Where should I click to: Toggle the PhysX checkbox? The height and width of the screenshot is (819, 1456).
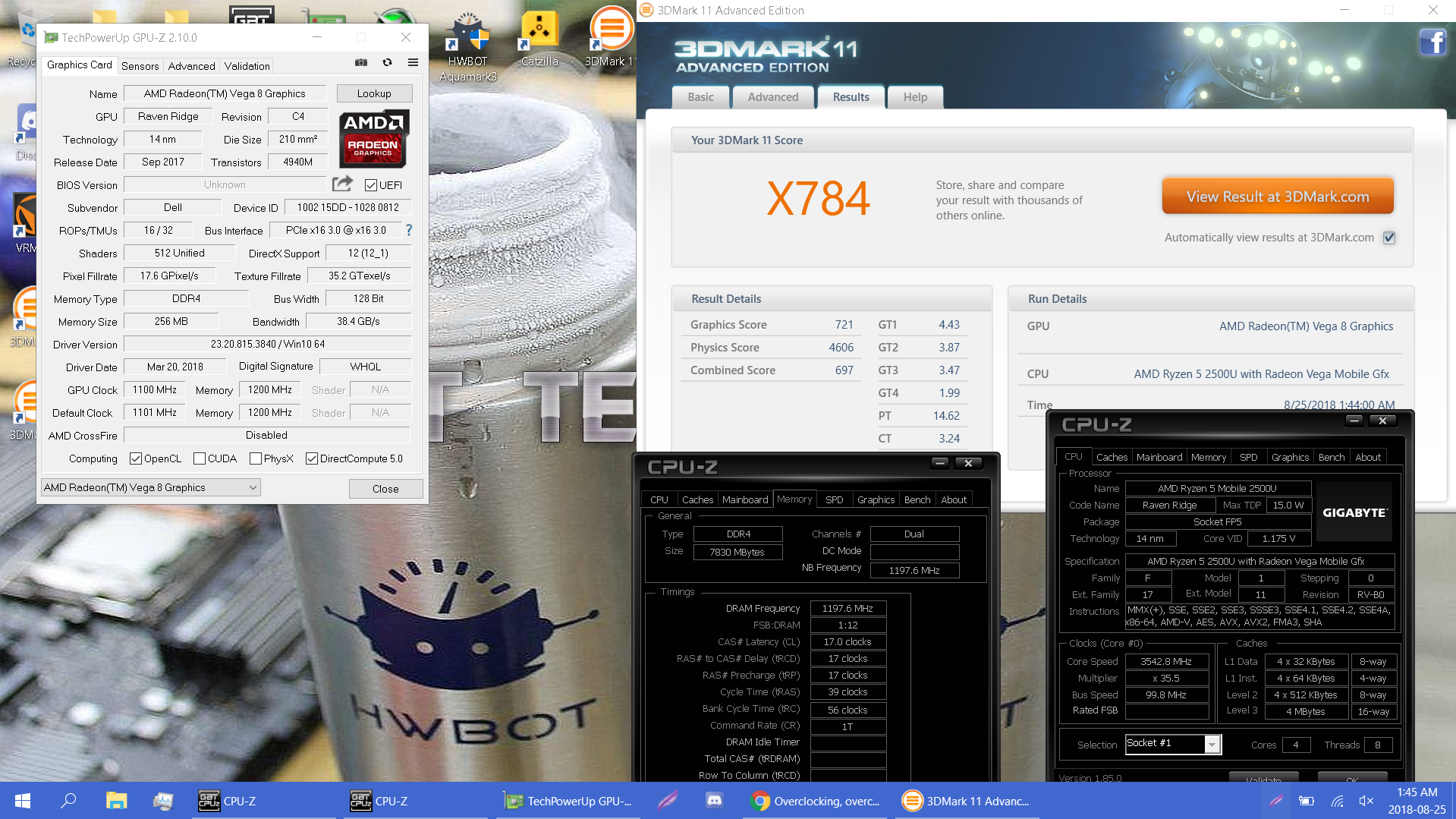[x=256, y=458]
